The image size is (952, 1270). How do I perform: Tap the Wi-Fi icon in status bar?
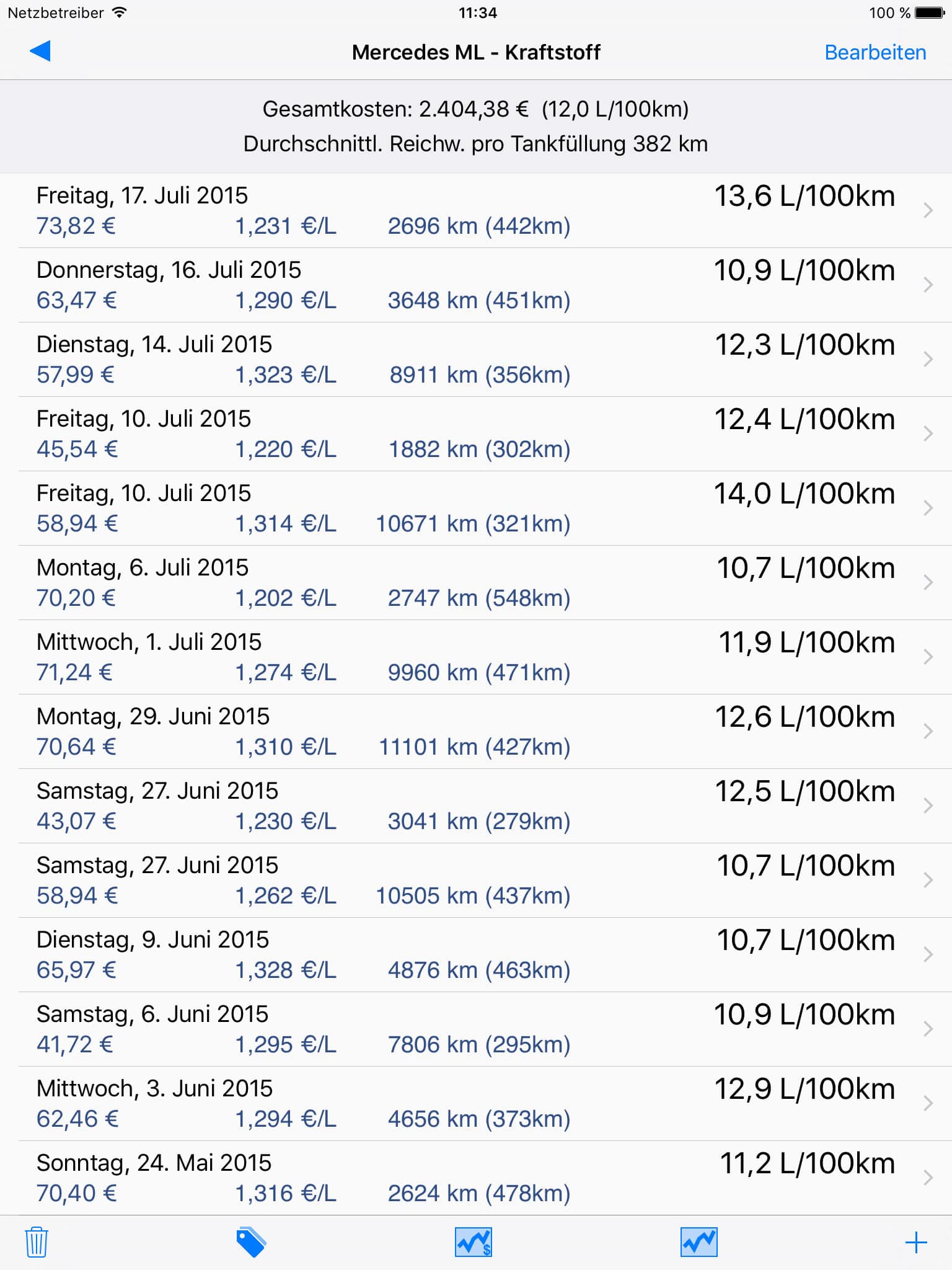tap(118, 12)
